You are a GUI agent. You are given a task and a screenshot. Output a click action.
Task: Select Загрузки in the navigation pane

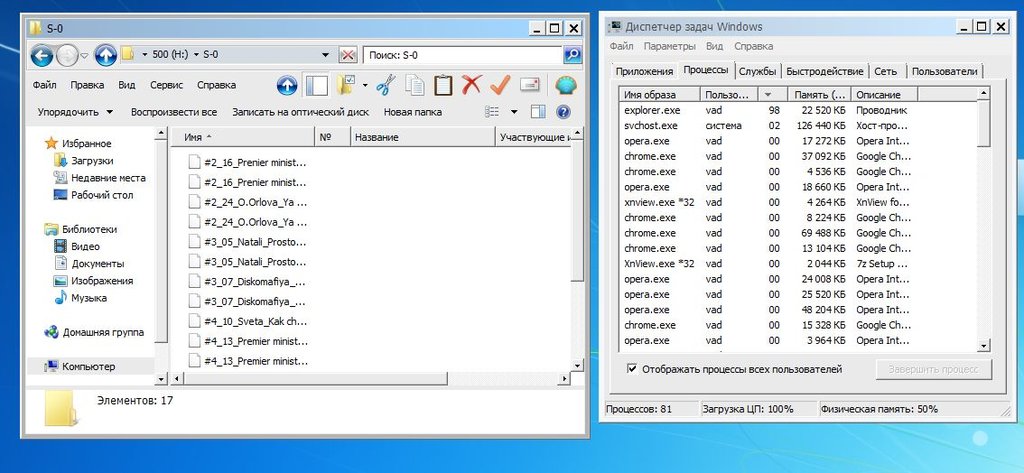[92, 161]
